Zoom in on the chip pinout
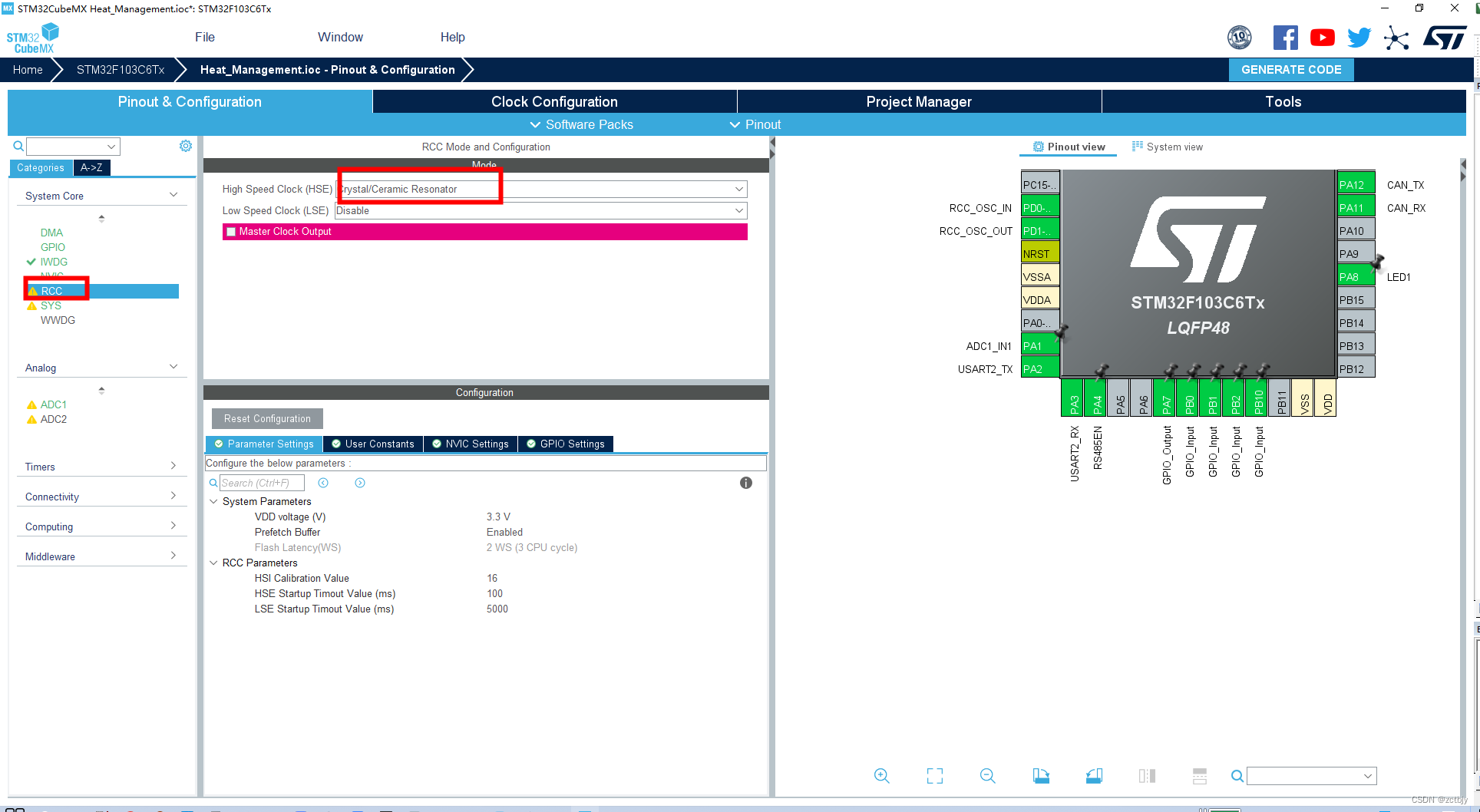 (x=882, y=776)
